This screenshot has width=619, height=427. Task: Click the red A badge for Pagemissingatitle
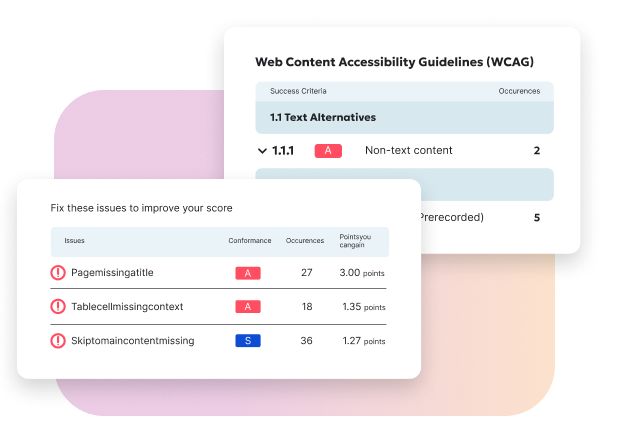(247, 273)
